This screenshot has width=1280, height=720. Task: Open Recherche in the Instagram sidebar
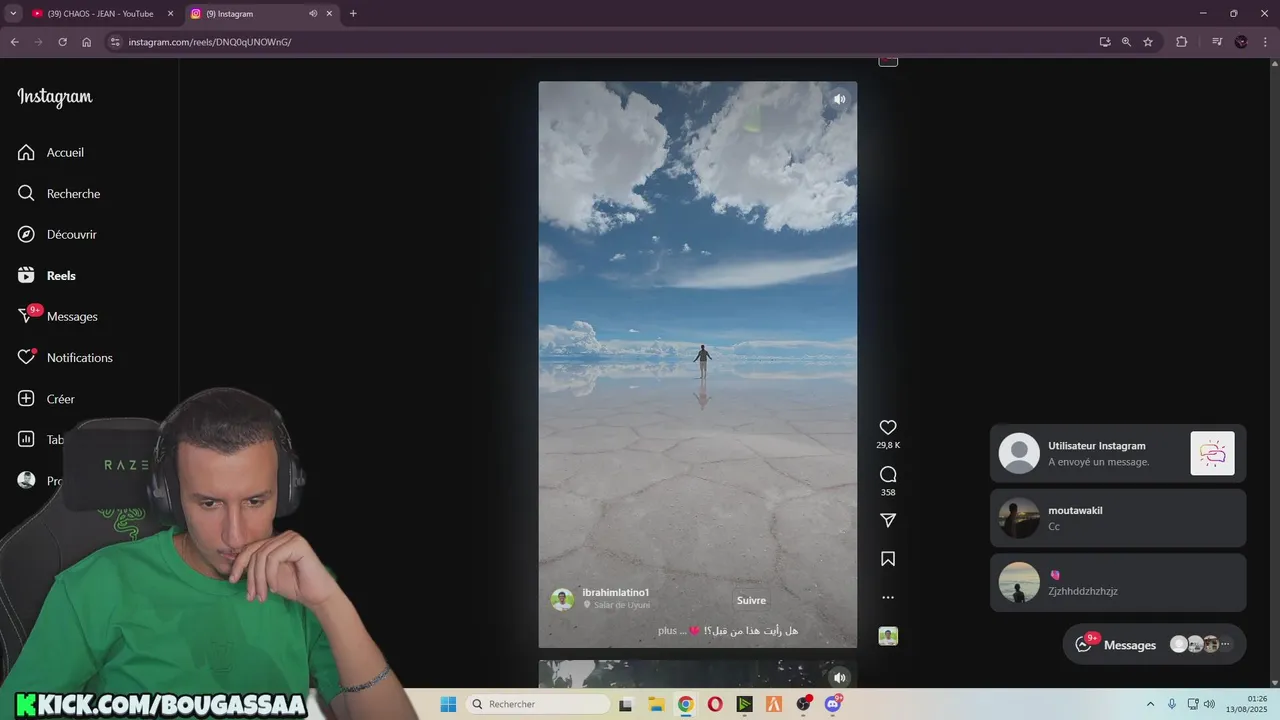point(58,194)
